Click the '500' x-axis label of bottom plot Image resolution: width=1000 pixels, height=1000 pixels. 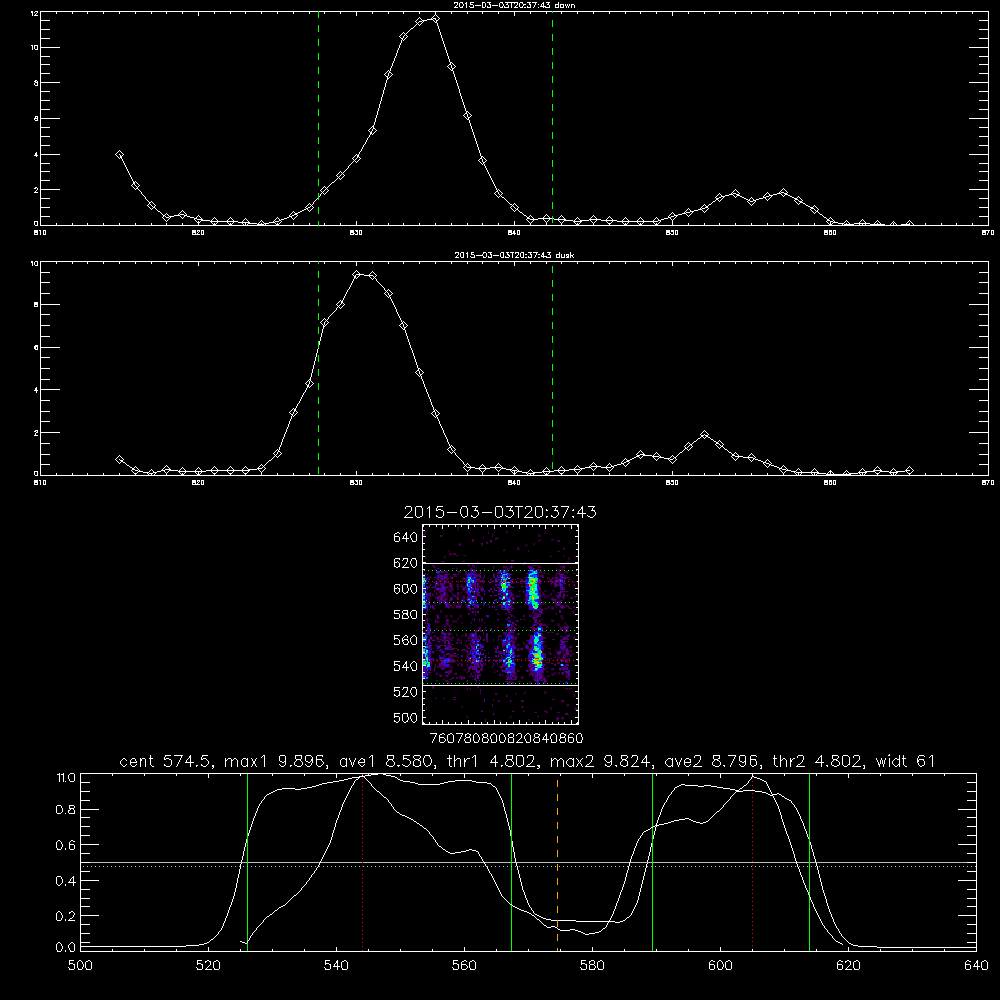point(80,966)
